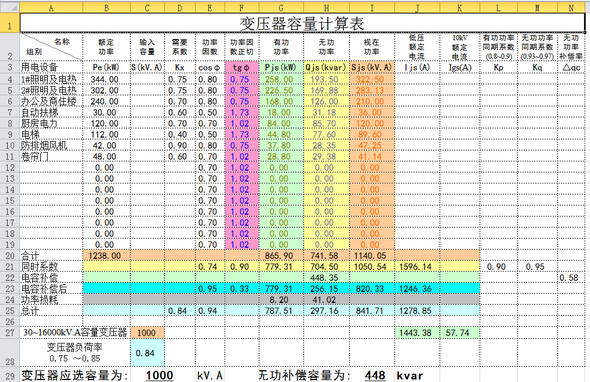Select result value 448 in row 29
590x382 pixels.
375,375
